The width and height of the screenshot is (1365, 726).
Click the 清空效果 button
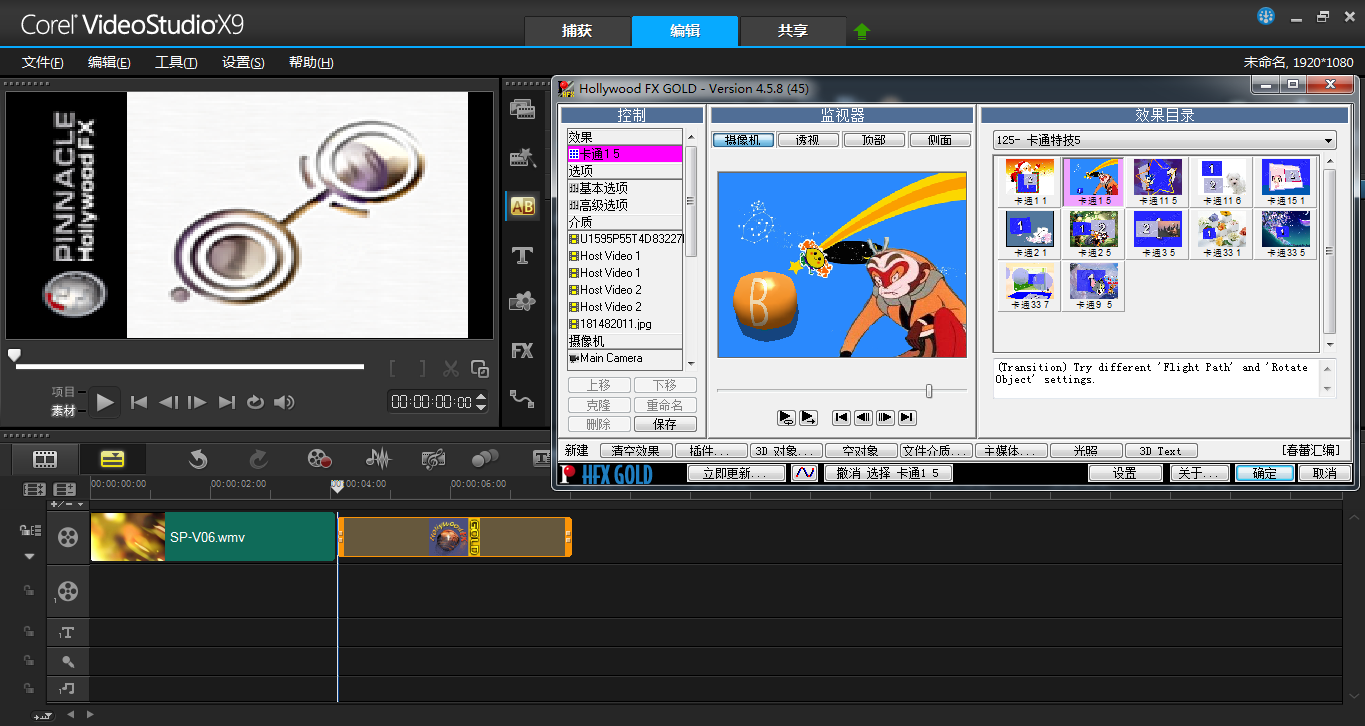click(x=635, y=451)
